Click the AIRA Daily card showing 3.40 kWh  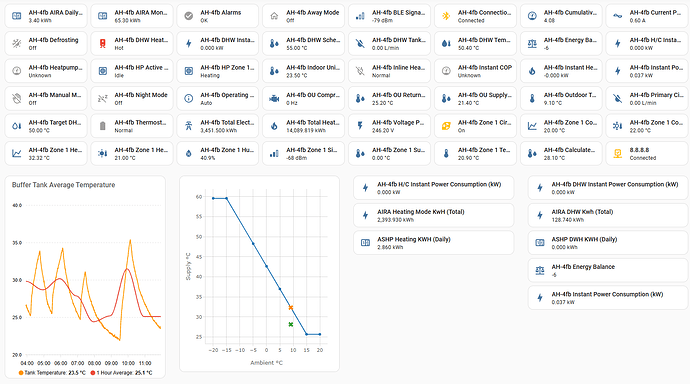coord(46,16)
